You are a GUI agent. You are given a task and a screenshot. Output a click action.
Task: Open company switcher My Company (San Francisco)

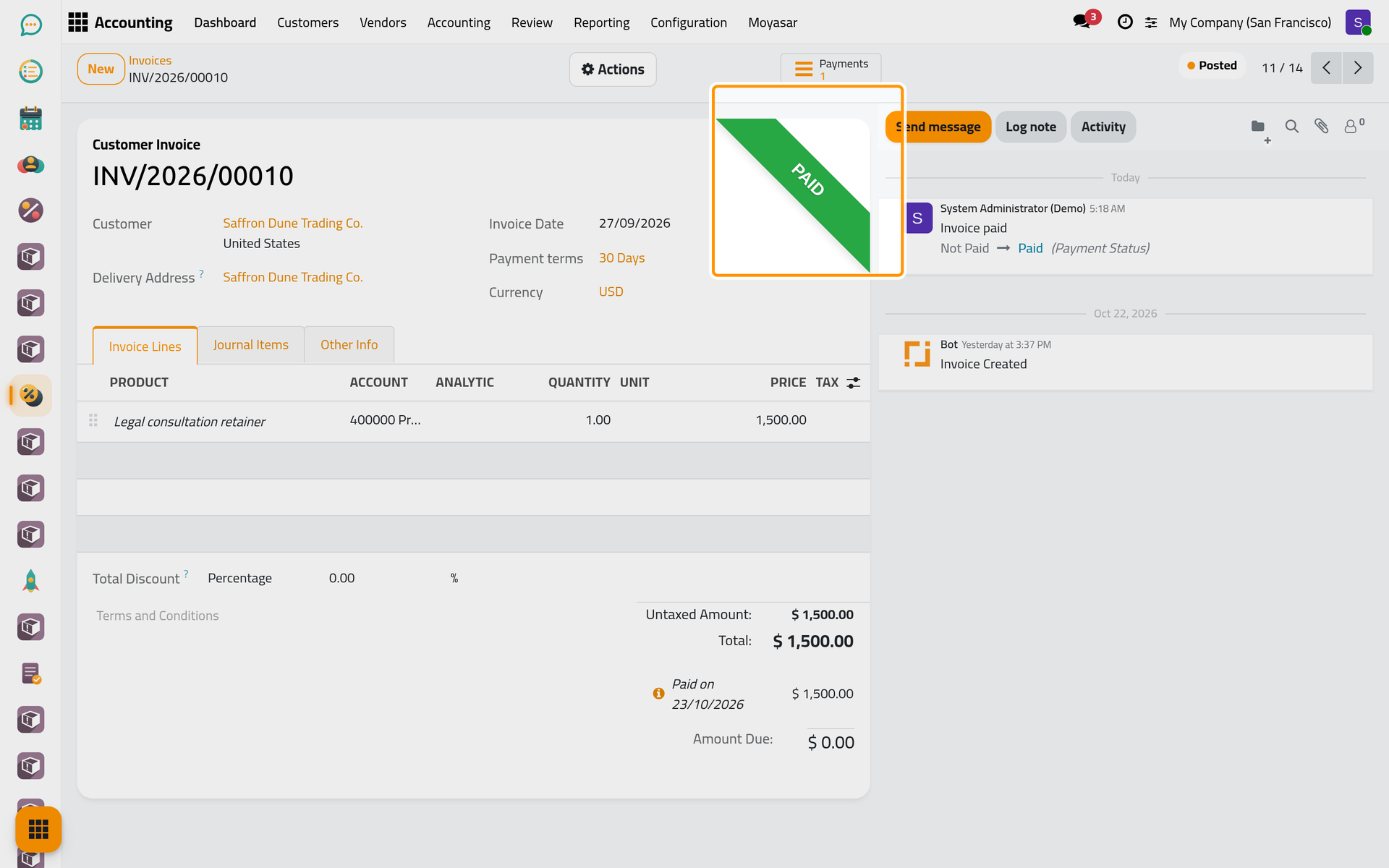(x=1250, y=22)
